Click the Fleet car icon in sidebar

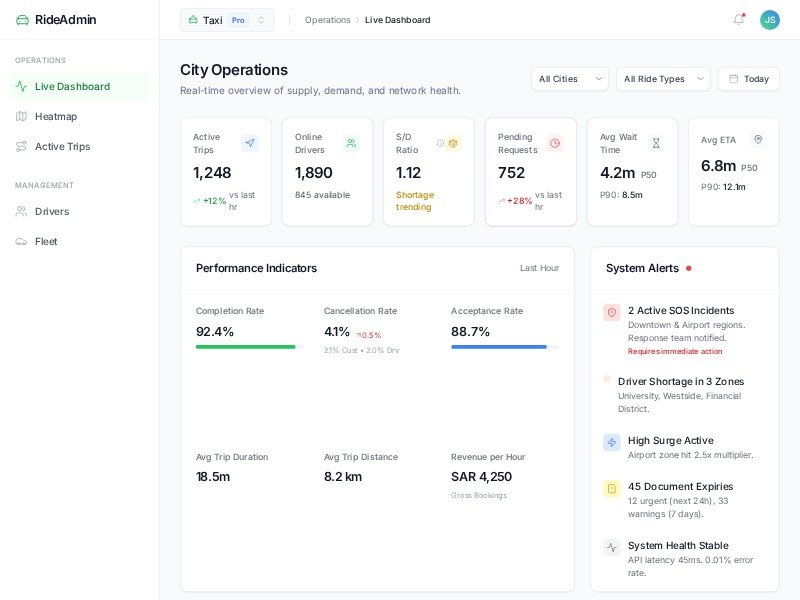pyautogui.click(x=20, y=241)
